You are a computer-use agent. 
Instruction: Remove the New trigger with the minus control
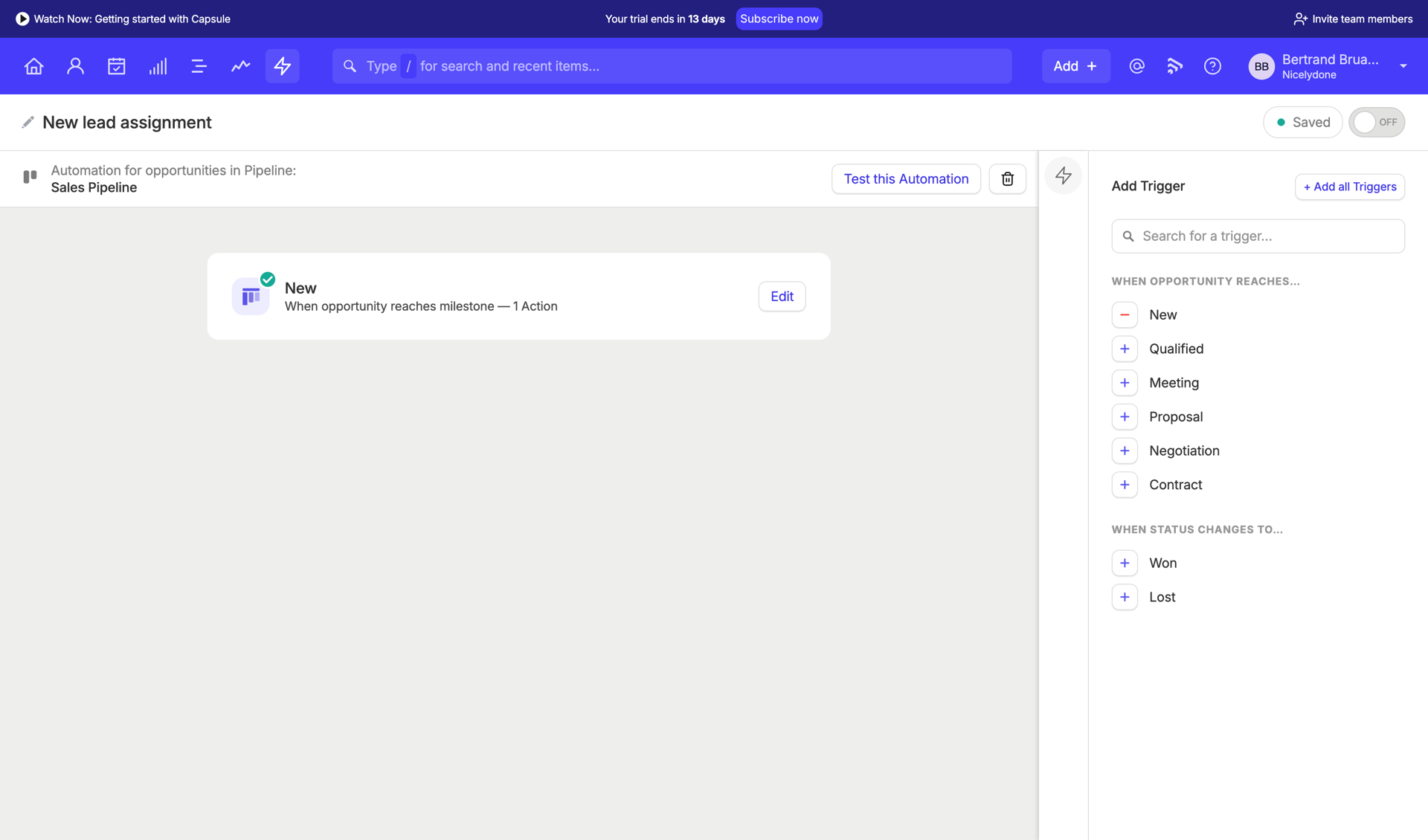pos(1125,314)
